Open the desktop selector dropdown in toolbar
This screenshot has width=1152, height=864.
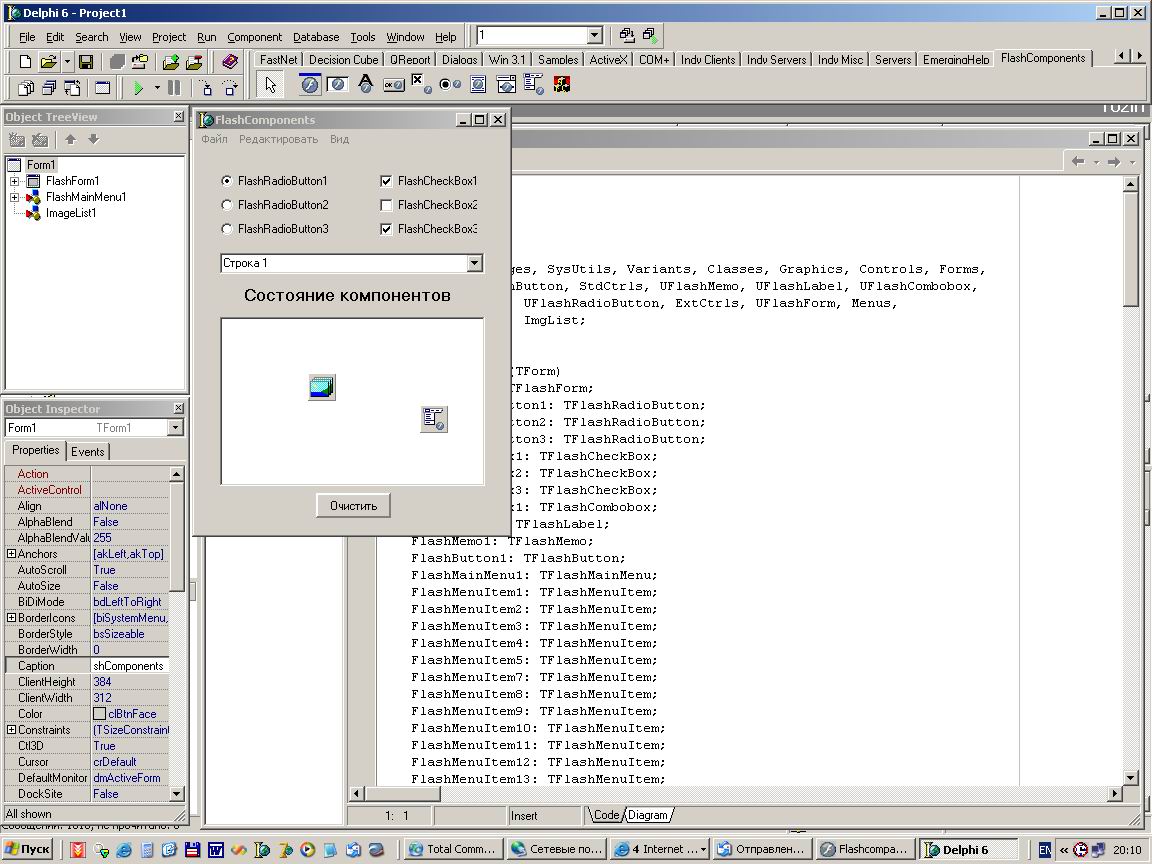click(594, 35)
